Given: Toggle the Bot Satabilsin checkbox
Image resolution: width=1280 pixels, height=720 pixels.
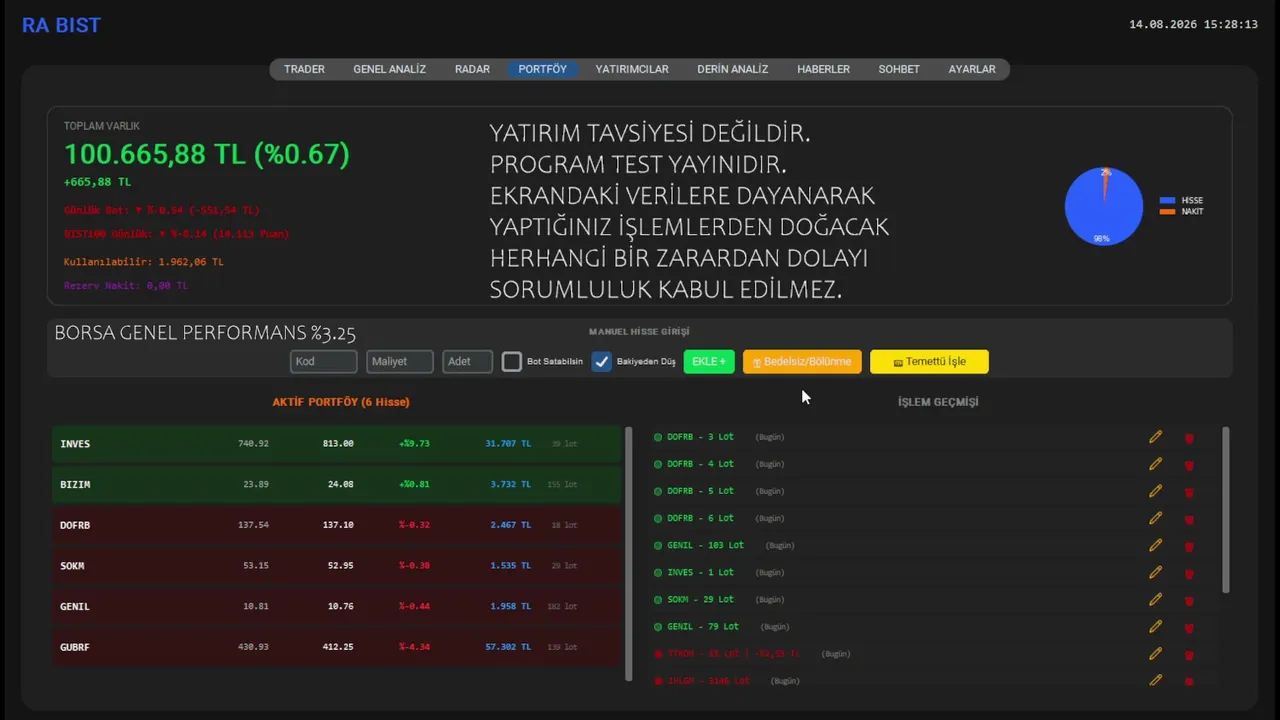Looking at the screenshot, I should click(x=512, y=362).
